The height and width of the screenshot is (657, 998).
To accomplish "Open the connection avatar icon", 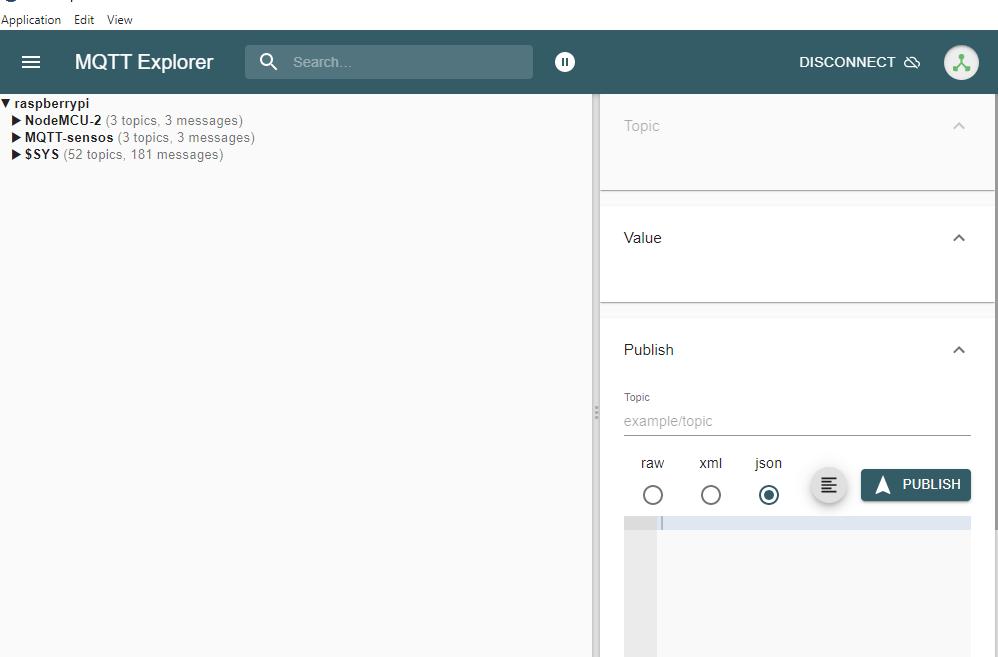I will coord(961,62).
